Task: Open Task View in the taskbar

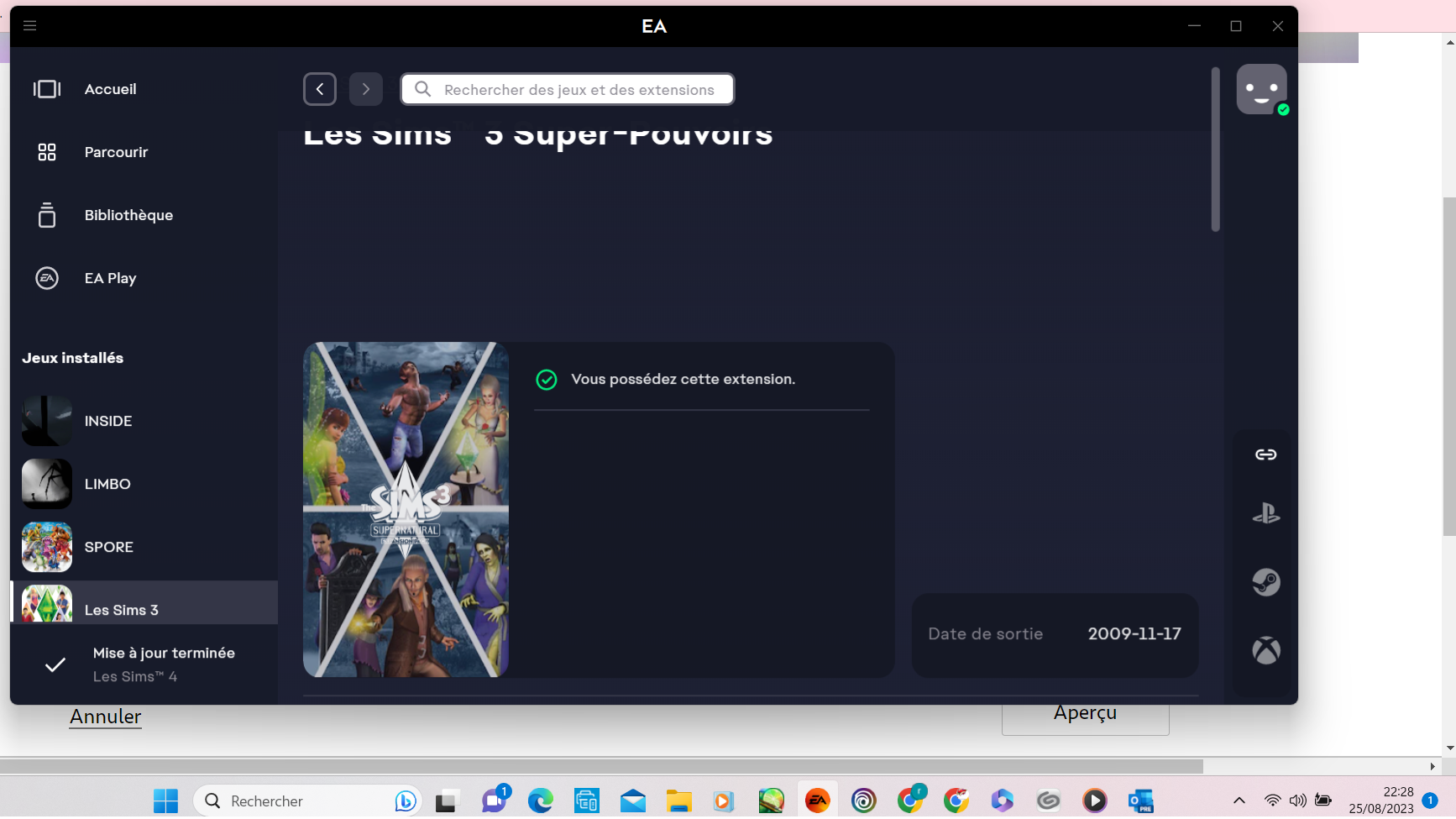Action: pos(447,801)
